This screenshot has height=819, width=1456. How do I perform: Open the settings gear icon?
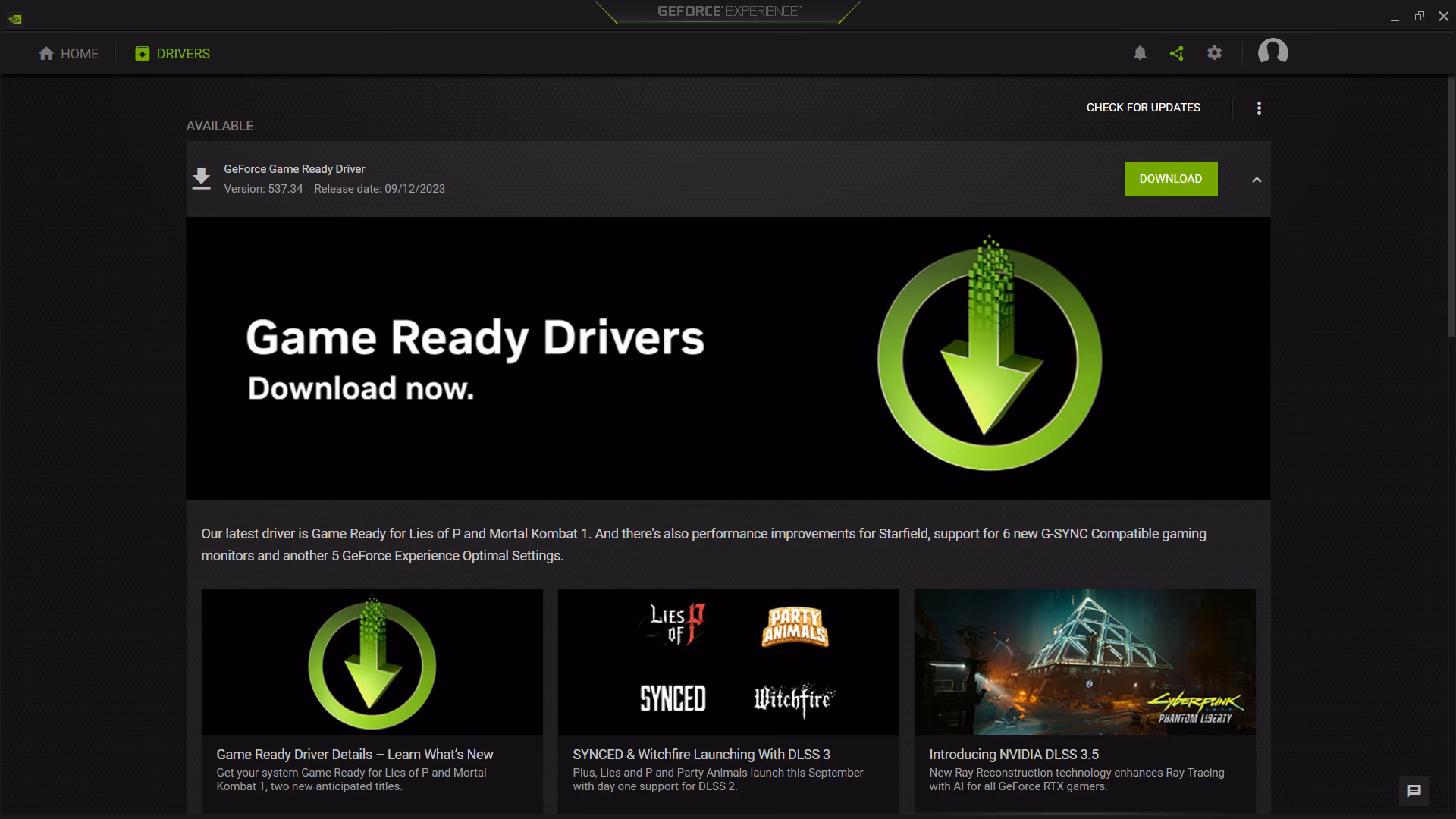pos(1214,53)
